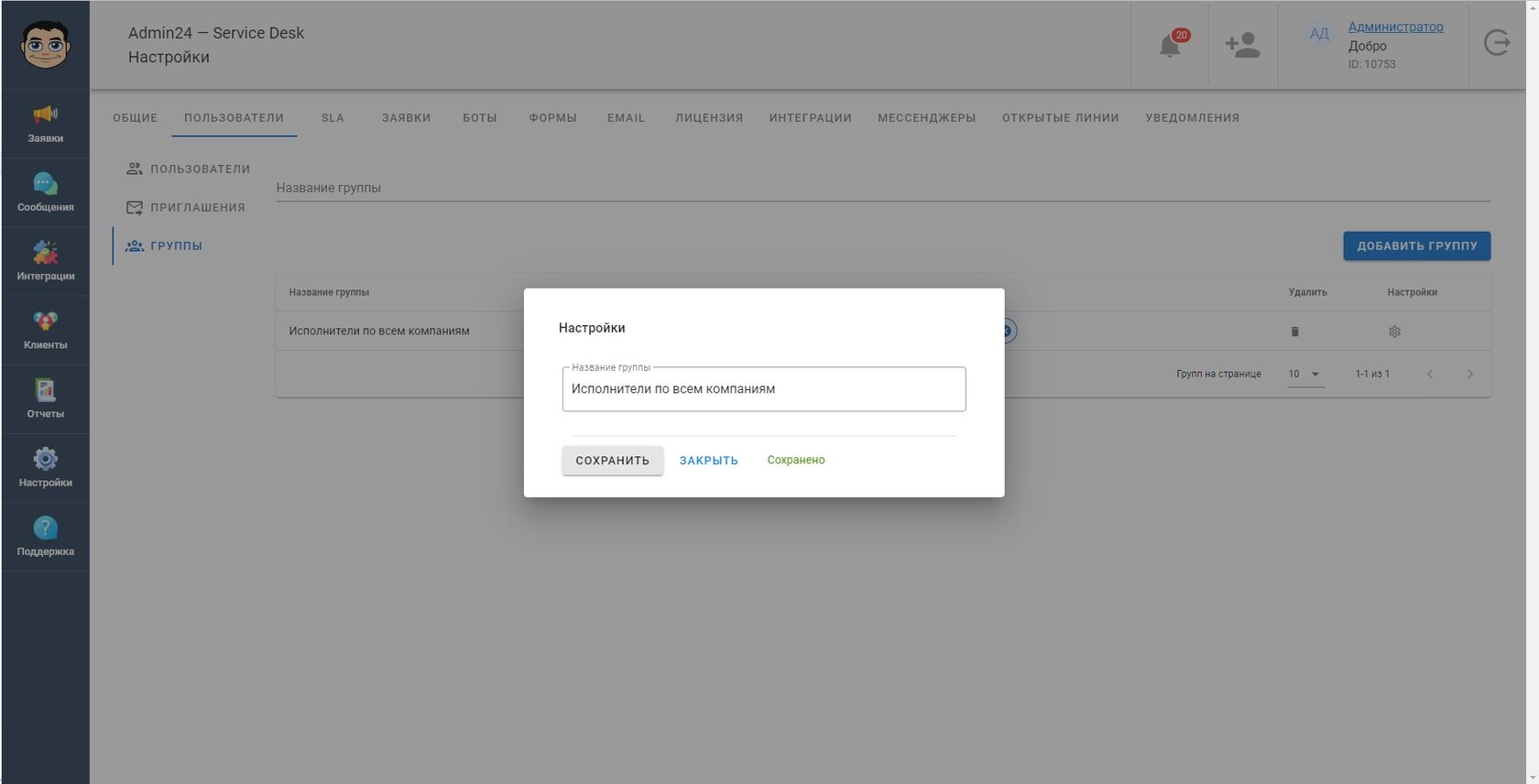Viewport: 1539px width, 784px height.
Task: Switch to the МЕССЕНДЖЕРЫ tab
Action: tap(926, 118)
